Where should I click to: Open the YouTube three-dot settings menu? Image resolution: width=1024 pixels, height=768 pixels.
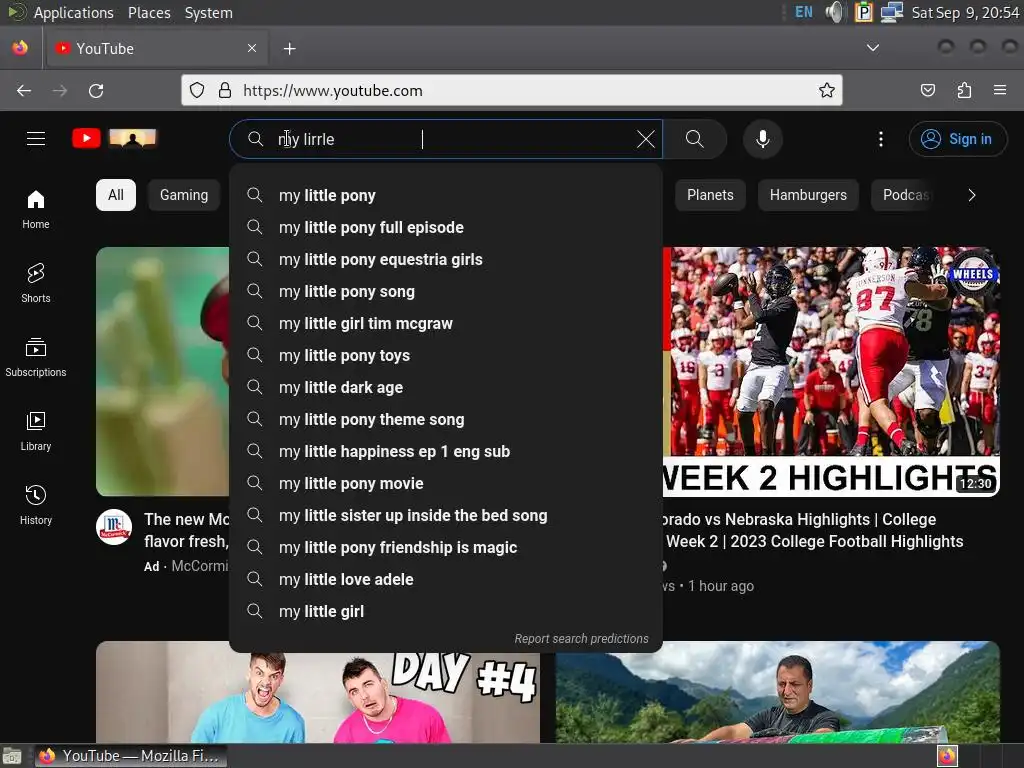880,139
